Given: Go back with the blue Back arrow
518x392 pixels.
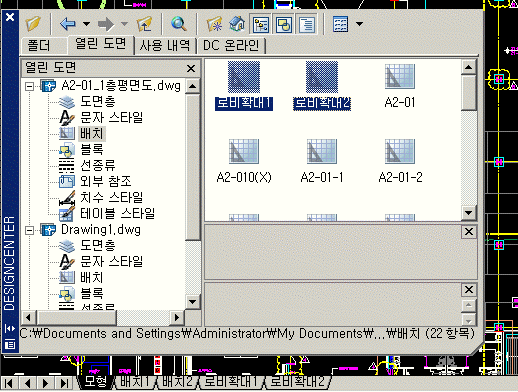Looking at the screenshot, I should point(68,24).
